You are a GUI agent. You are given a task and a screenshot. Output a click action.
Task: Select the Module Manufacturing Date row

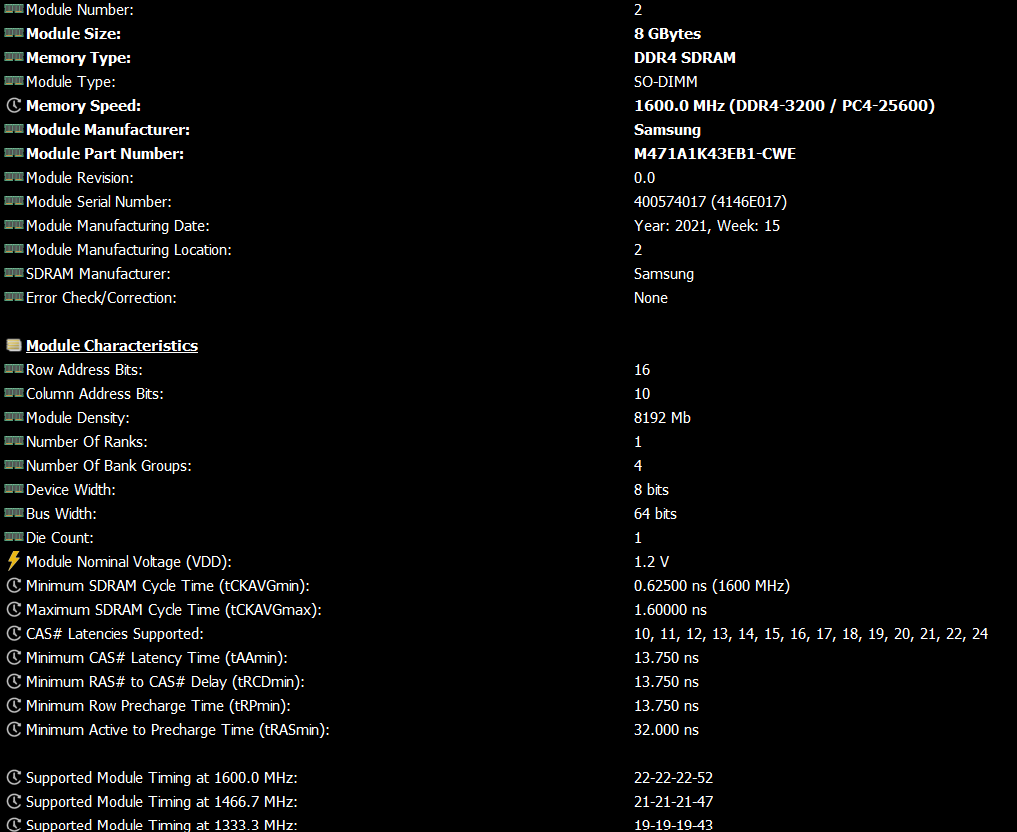[508, 226]
